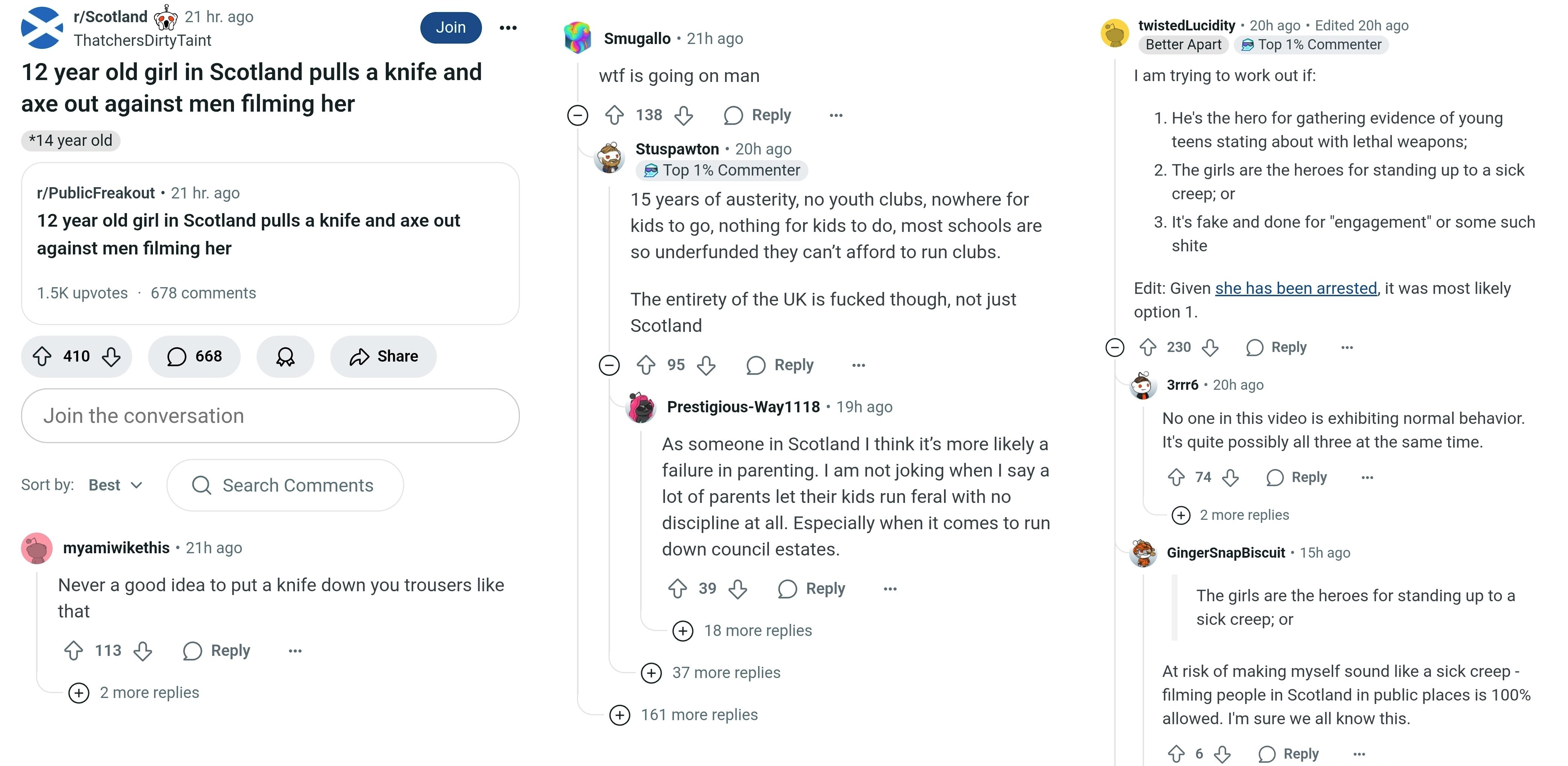
Task: Open more options on Prestigious-Way1118's comment
Action: click(890, 589)
